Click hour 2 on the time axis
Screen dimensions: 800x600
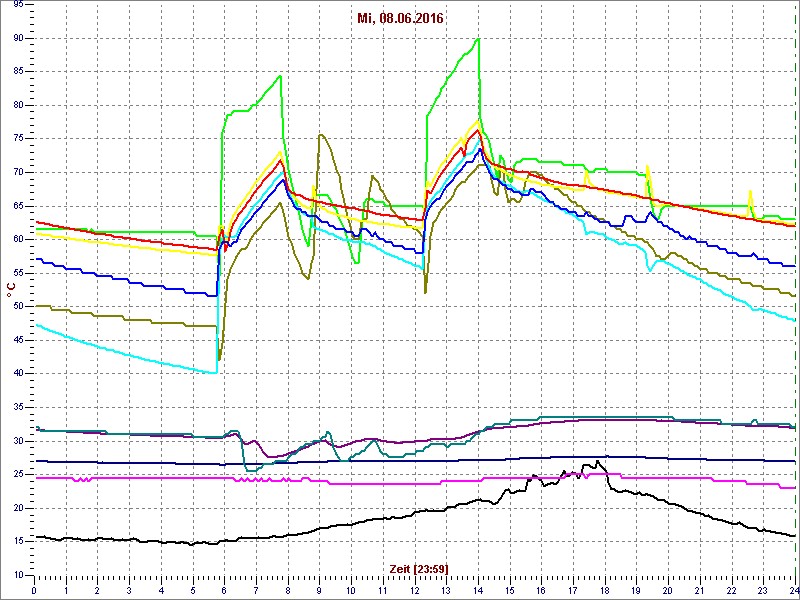tap(97, 591)
